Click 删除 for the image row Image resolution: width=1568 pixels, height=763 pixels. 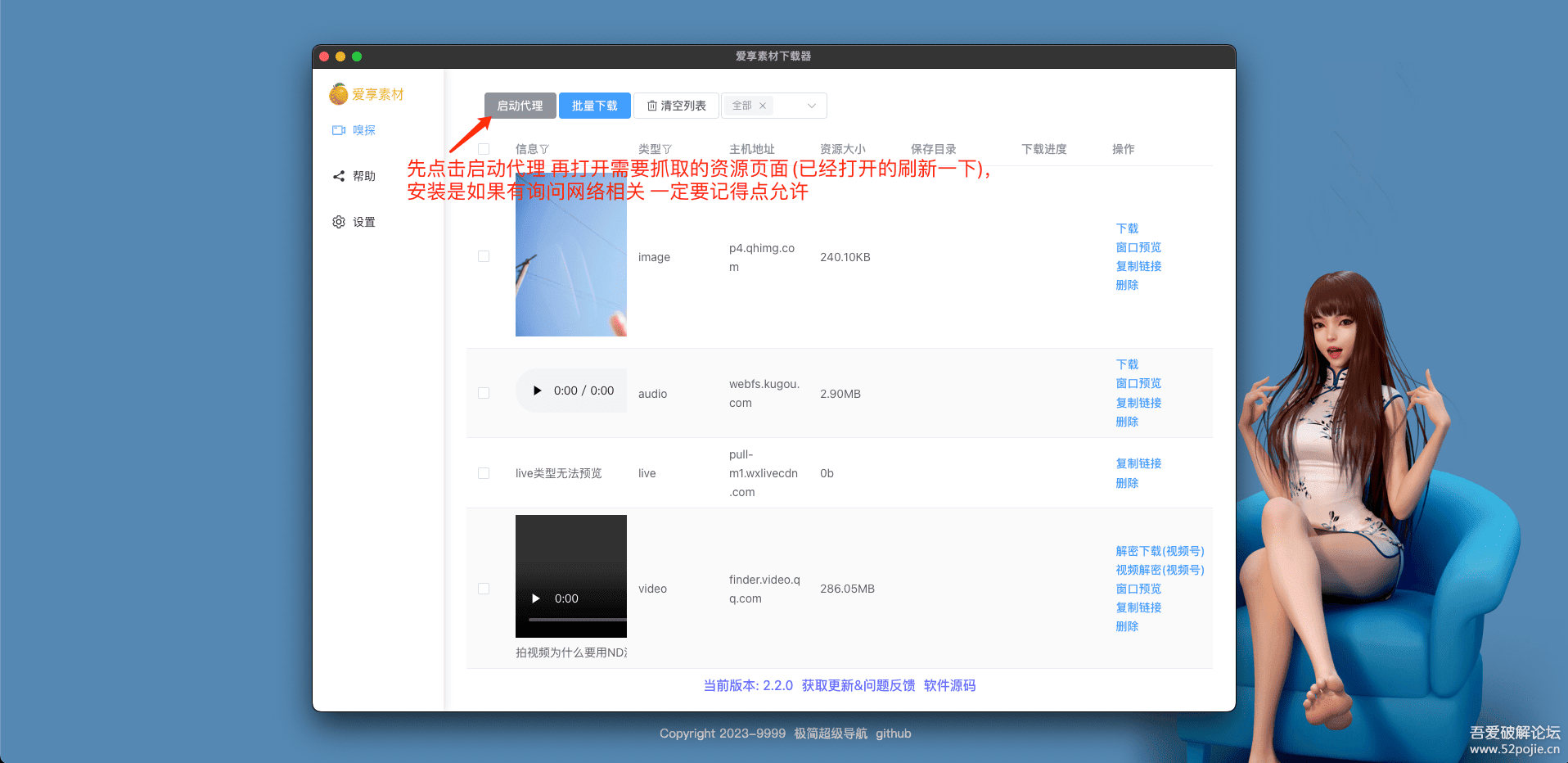pyautogui.click(x=1127, y=285)
